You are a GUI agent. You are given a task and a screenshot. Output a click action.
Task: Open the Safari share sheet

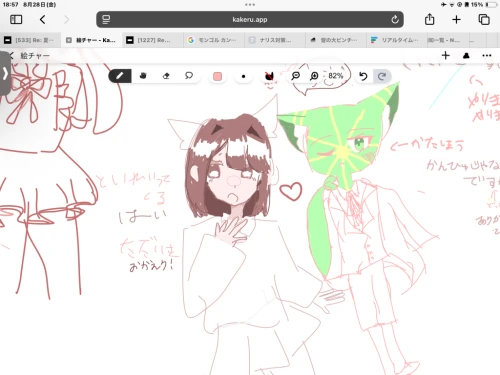tap(430, 19)
